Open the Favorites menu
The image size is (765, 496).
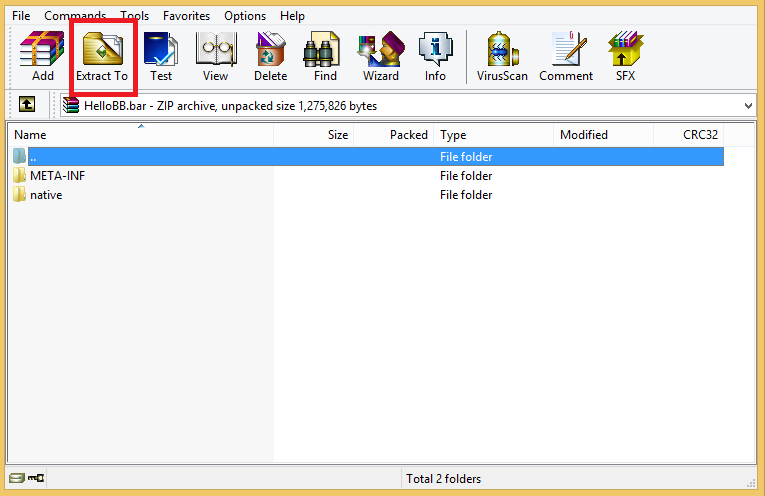[x=186, y=16]
